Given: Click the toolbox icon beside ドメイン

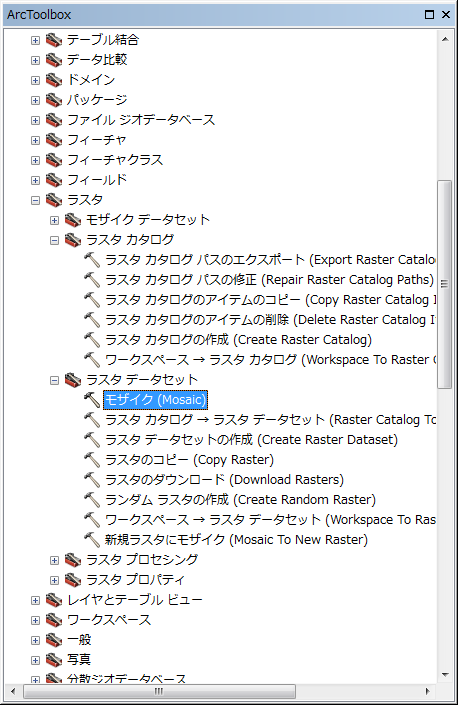Looking at the screenshot, I should point(54,80).
